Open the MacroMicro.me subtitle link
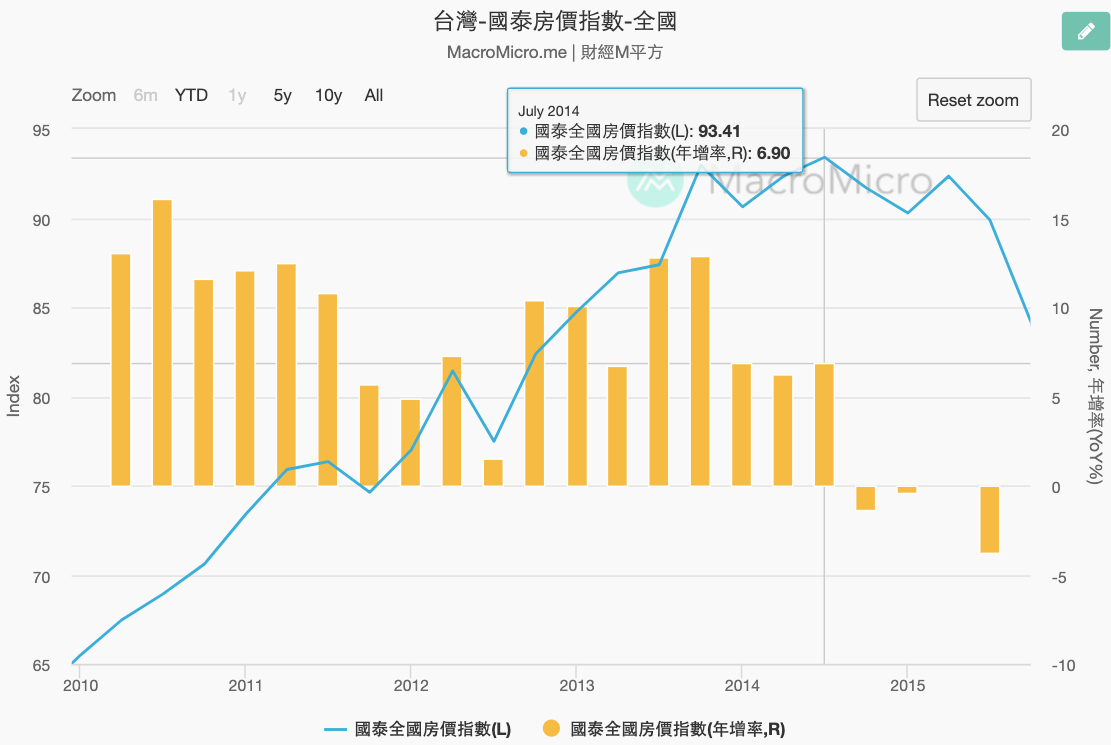Screen dimensions: 1111x745 tap(507, 52)
